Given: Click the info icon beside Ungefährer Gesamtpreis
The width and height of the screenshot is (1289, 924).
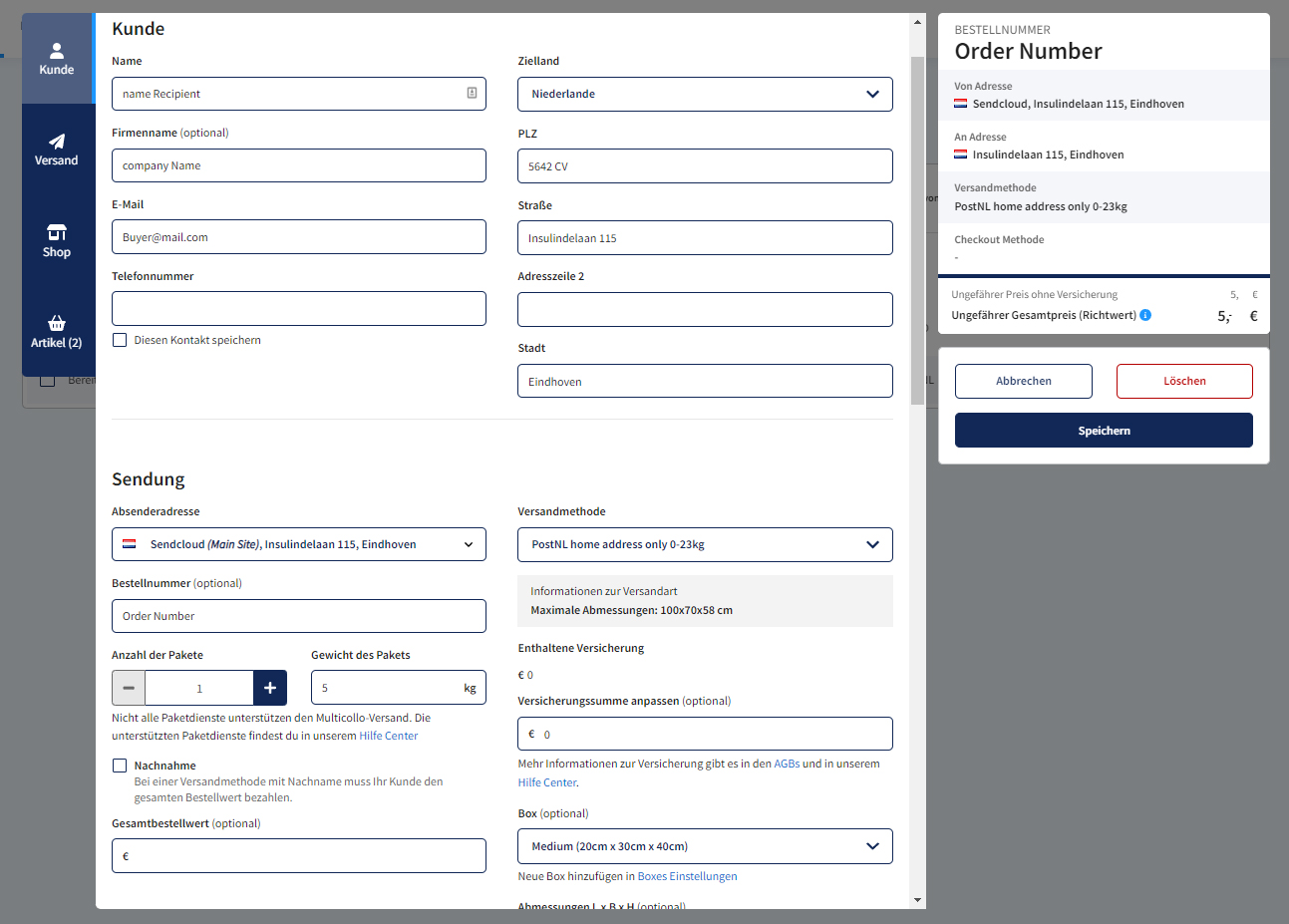Looking at the screenshot, I should pyautogui.click(x=1145, y=315).
